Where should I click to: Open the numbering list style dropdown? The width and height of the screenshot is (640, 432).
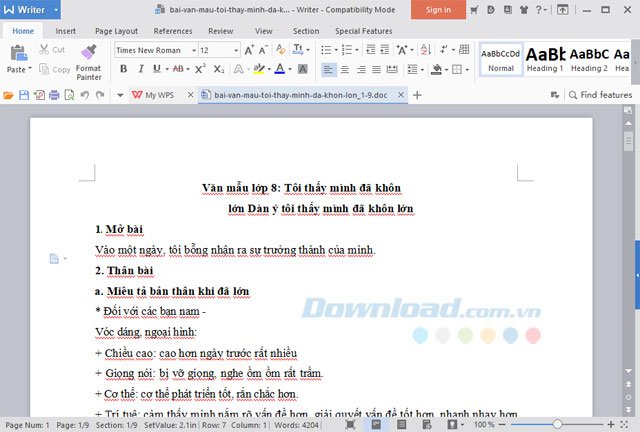[357, 50]
